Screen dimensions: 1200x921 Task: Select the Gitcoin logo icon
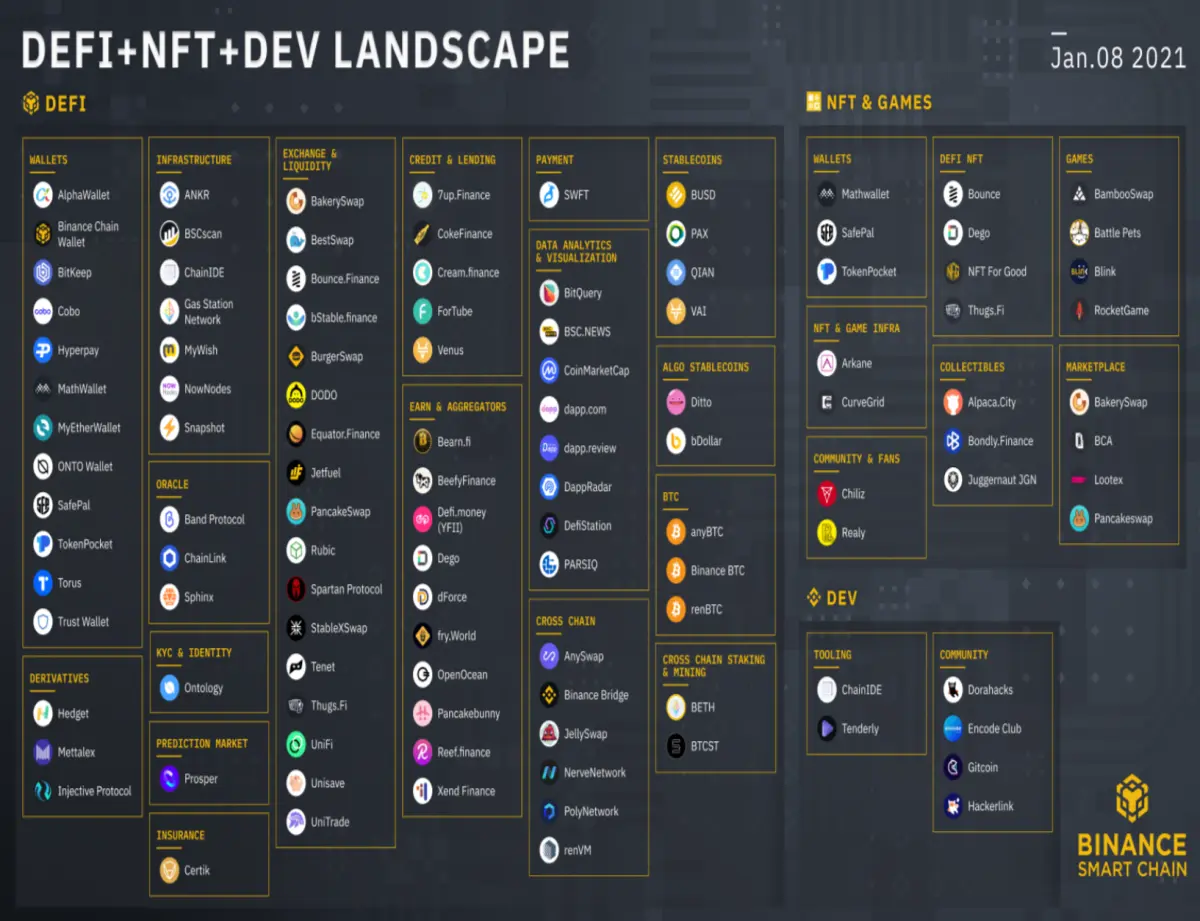pyautogui.click(x=953, y=768)
